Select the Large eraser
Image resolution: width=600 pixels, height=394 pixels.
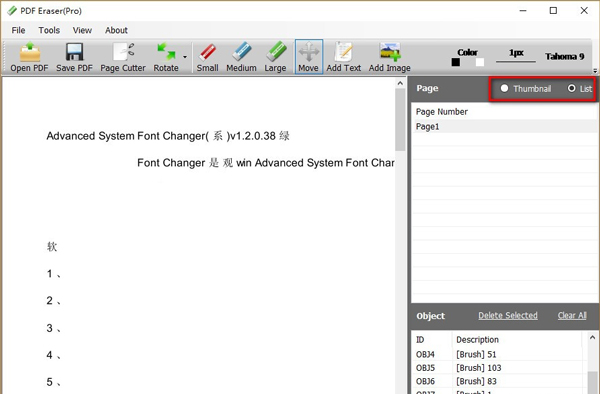click(x=276, y=52)
